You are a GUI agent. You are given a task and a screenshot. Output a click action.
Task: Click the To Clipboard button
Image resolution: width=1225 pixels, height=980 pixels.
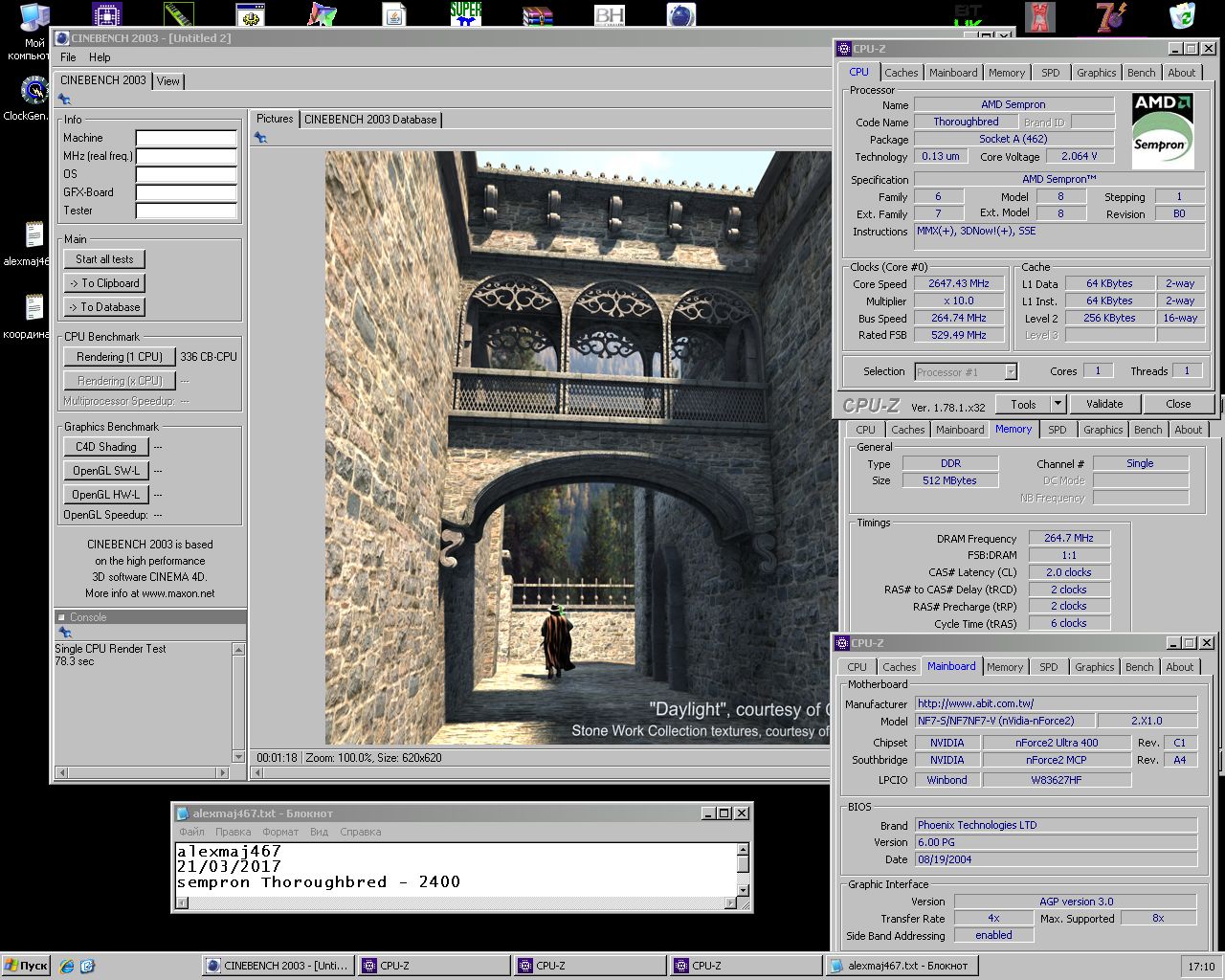pos(105,283)
